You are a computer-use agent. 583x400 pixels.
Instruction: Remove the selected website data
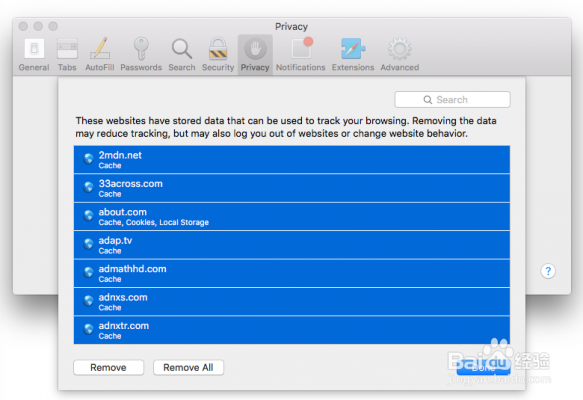[108, 367]
